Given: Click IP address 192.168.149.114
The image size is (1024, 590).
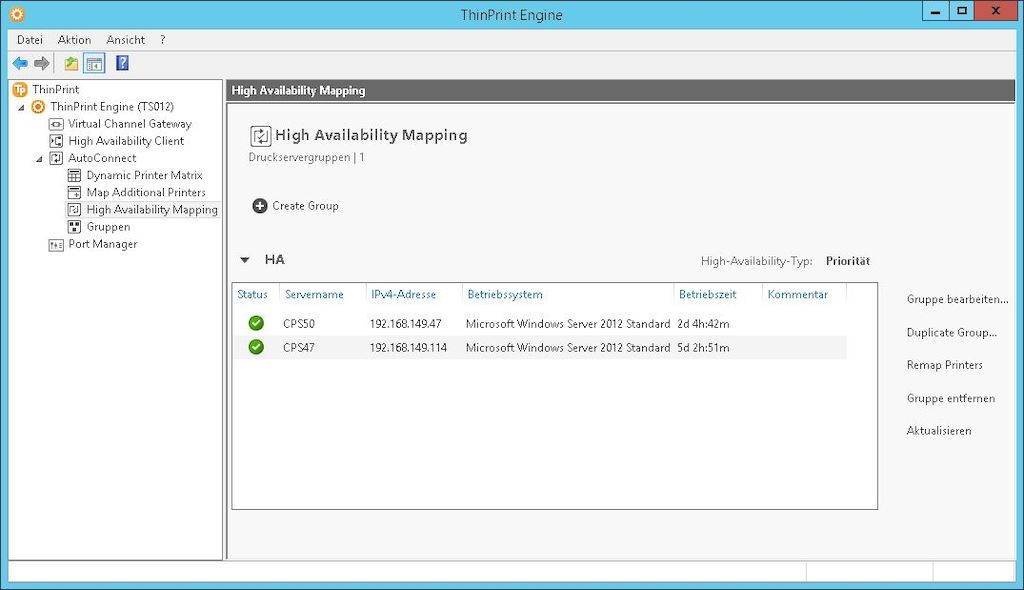Looking at the screenshot, I should click(408, 348).
